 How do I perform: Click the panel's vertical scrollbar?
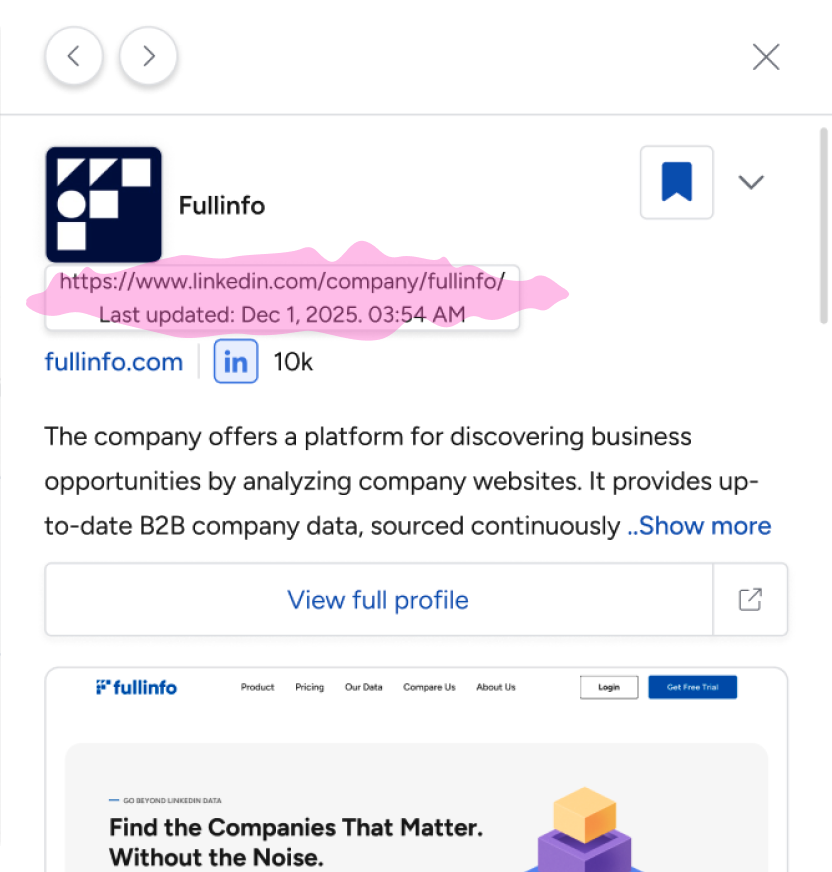[x=824, y=232]
